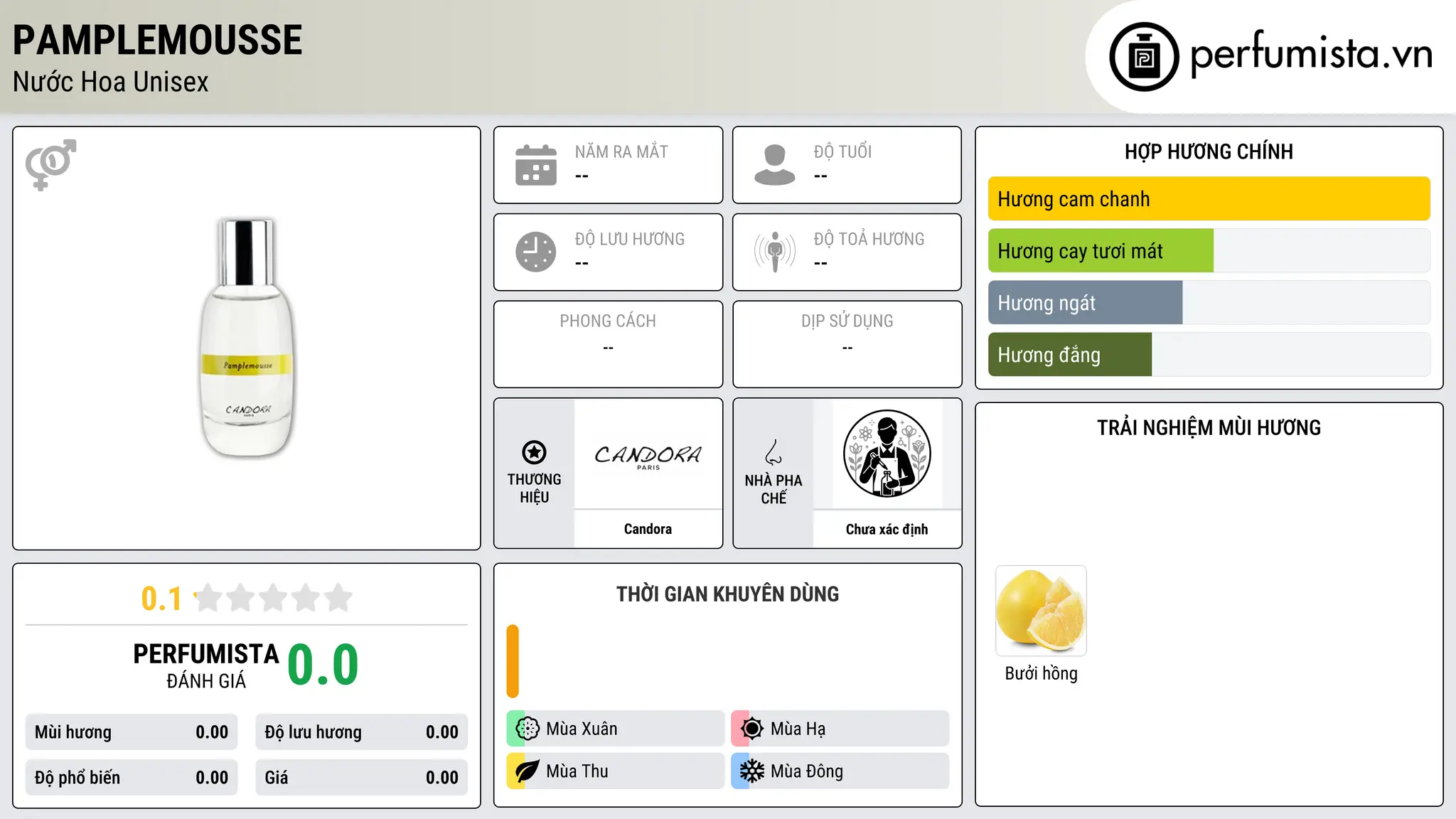Image resolution: width=1456 pixels, height=819 pixels.
Task: Click the Hợp hương chính heading
Action: click(x=1209, y=151)
